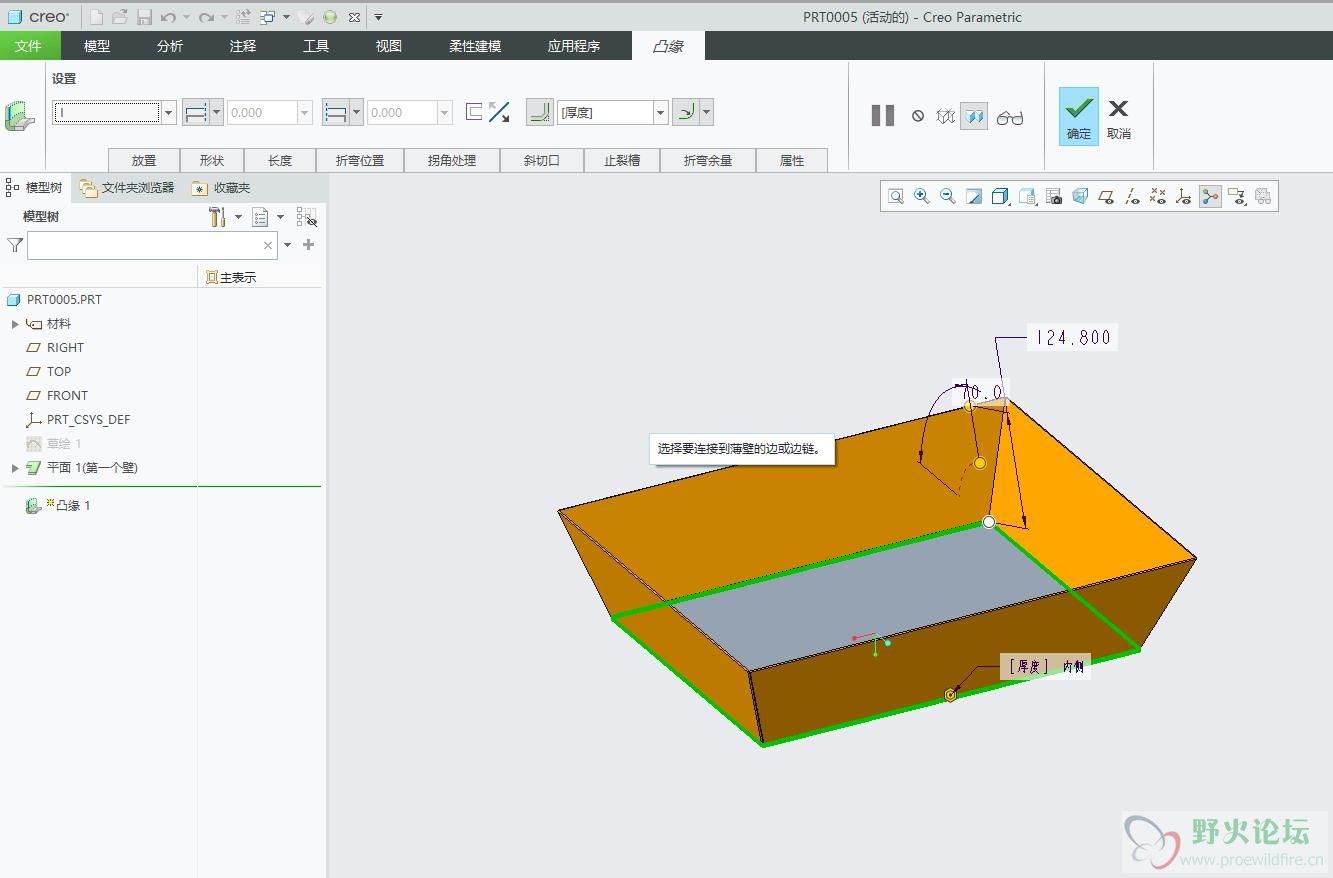This screenshot has width=1333, height=878.
Task: Open the flange shape type dropdown
Action: click(x=168, y=113)
